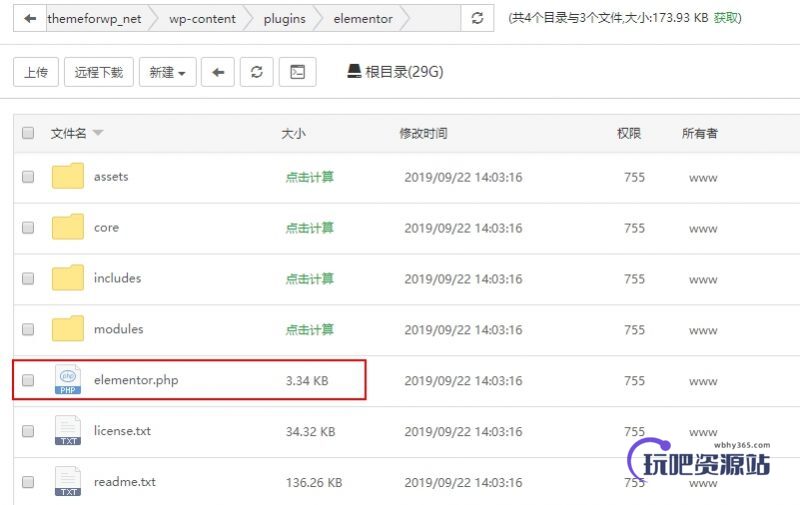Click the breadcrumb back arrow icon
Screen dimensions: 800x505
point(30,18)
